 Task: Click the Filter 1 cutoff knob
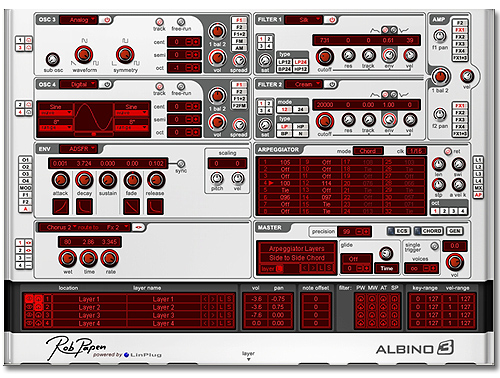click(x=325, y=57)
